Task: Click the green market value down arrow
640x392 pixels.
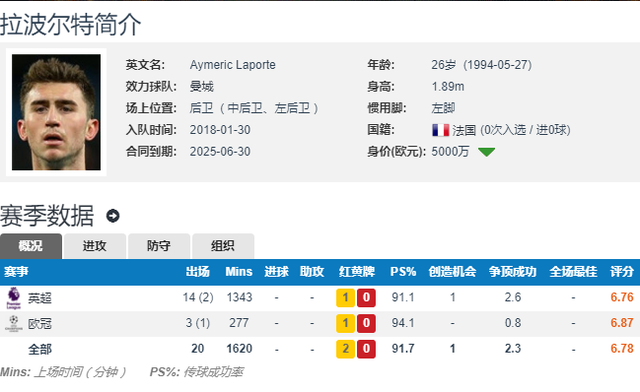Action: click(487, 152)
